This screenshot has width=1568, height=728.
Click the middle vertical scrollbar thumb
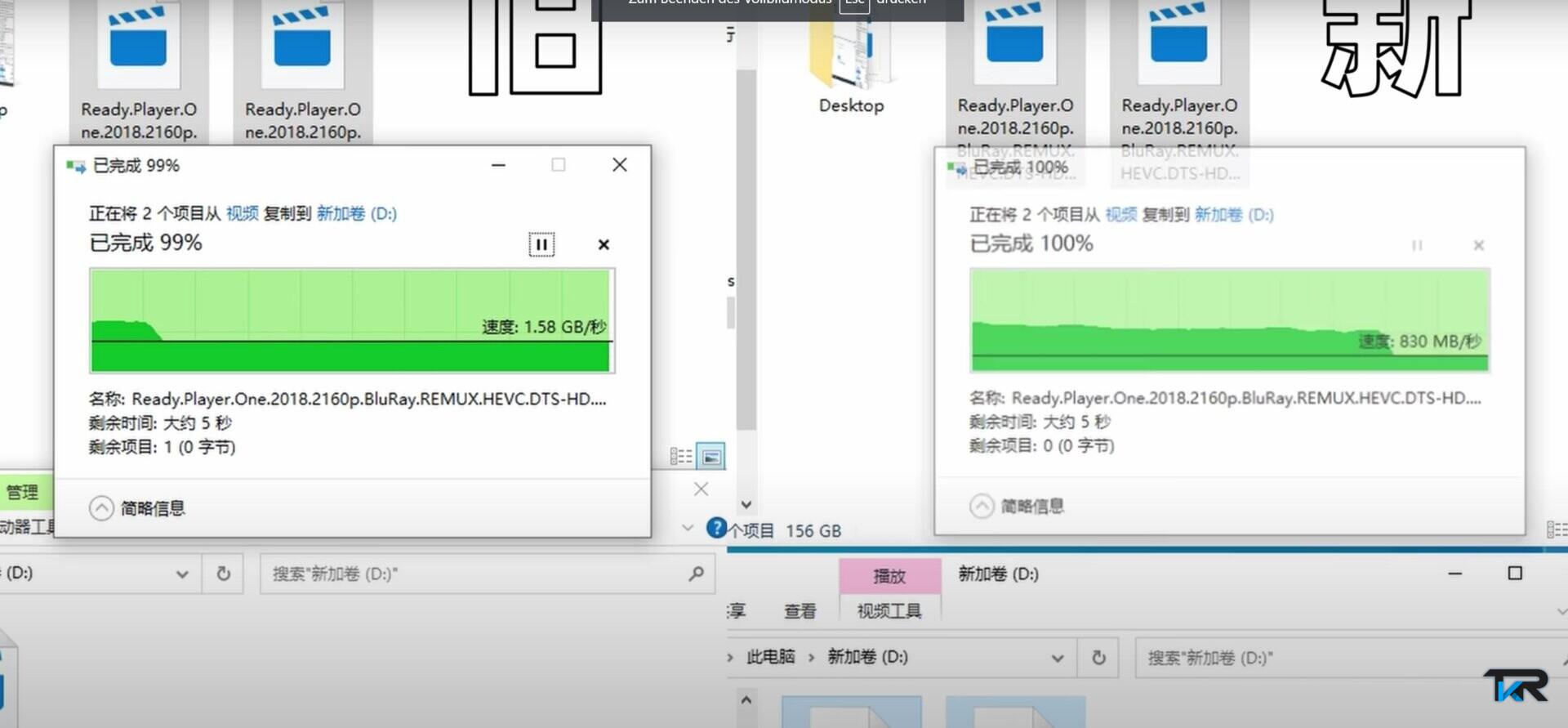point(746,249)
